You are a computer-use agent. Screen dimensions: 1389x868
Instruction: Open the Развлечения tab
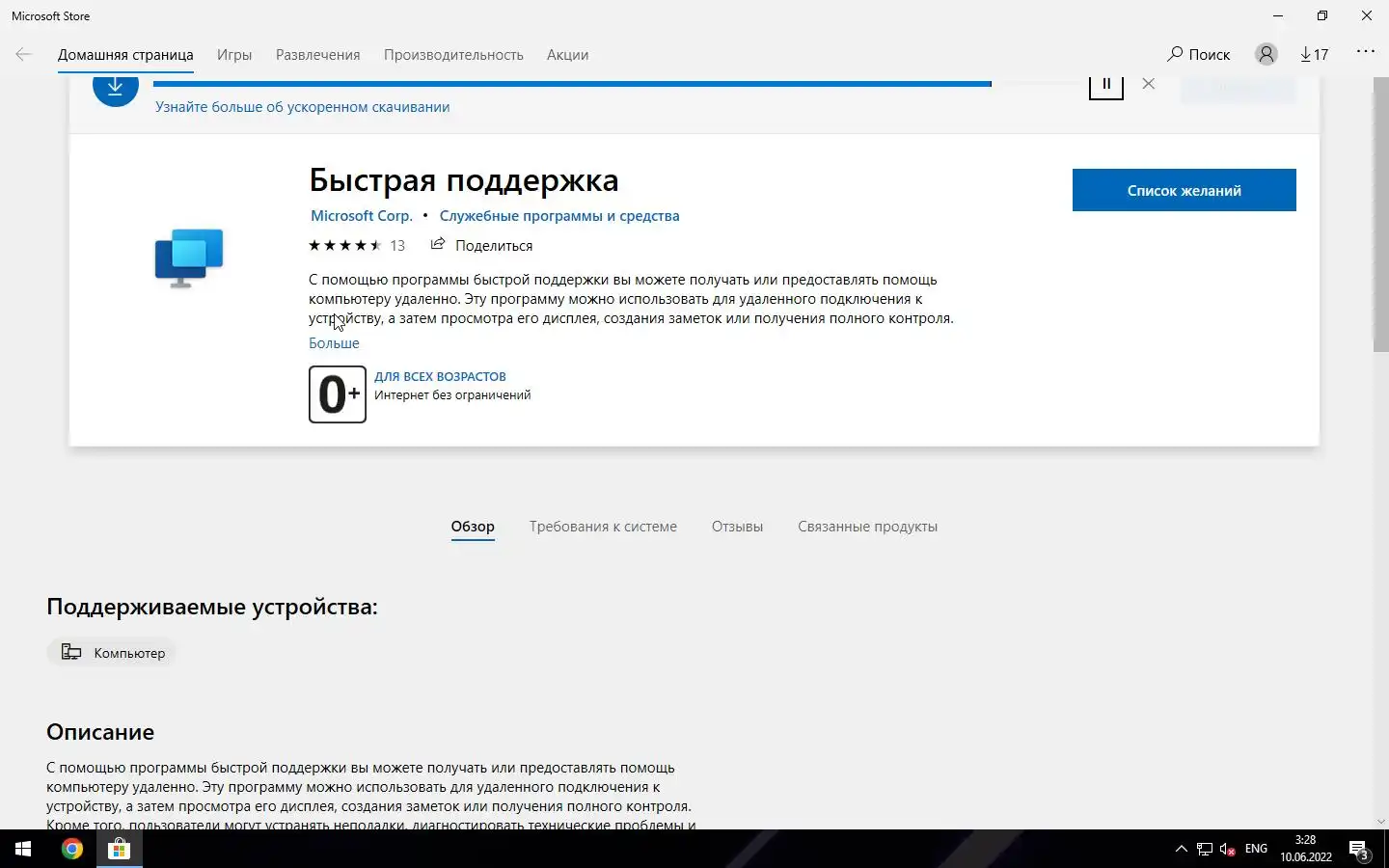click(318, 55)
